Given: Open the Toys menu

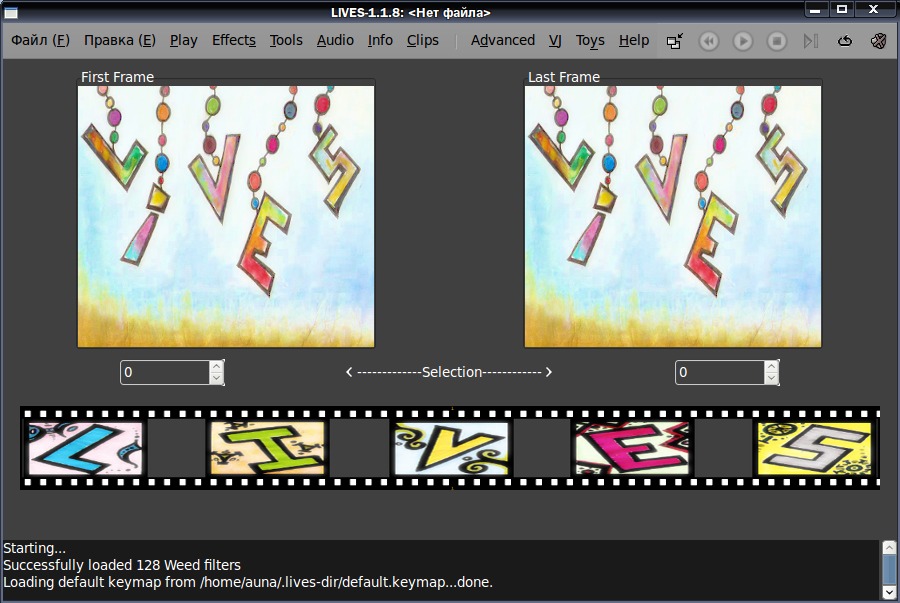Looking at the screenshot, I should (x=590, y=40).
